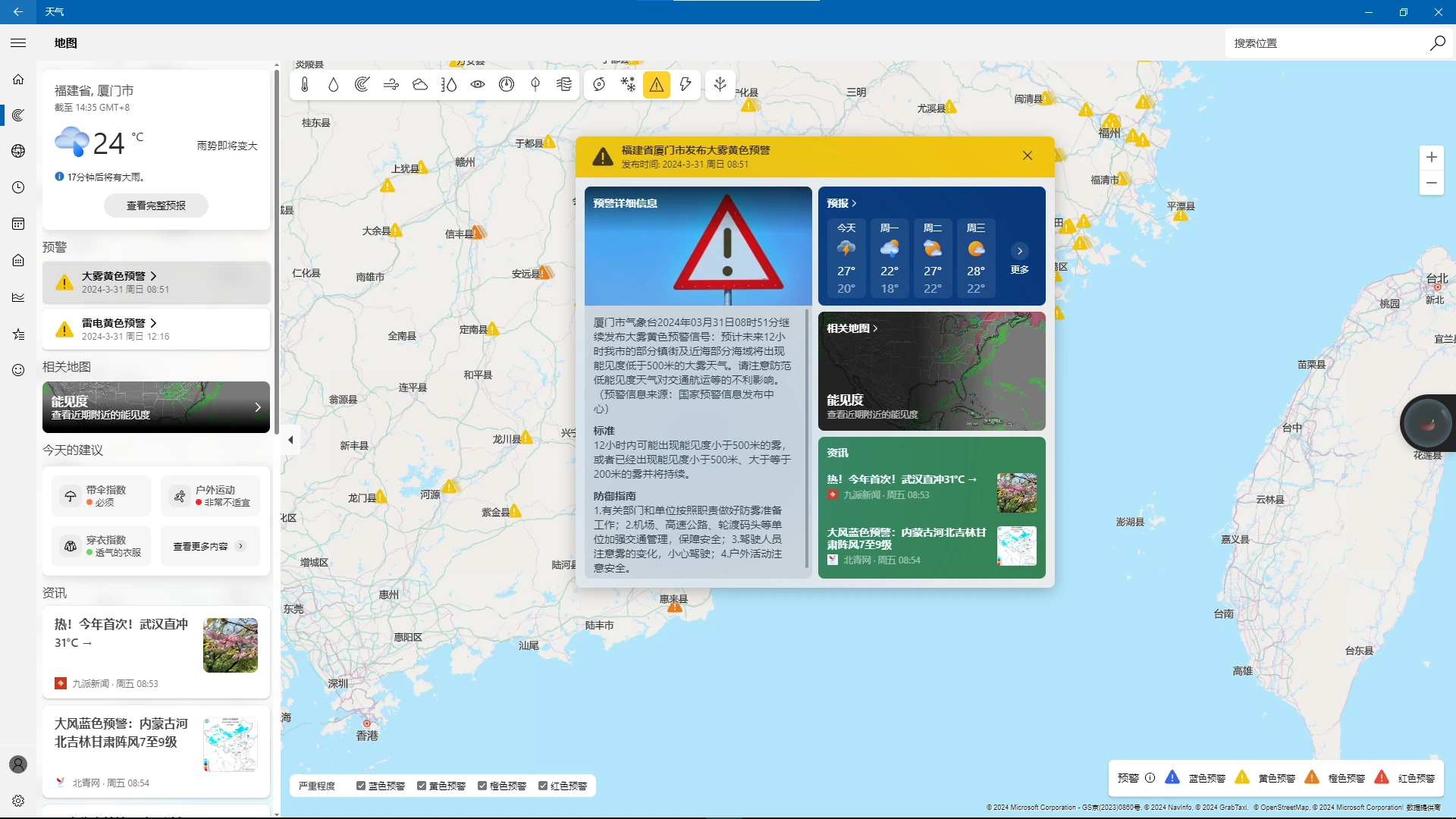Open the 带伞指数 umbrella suggestion card
This screenshot has height=819, width=1456.
(102, 496)
